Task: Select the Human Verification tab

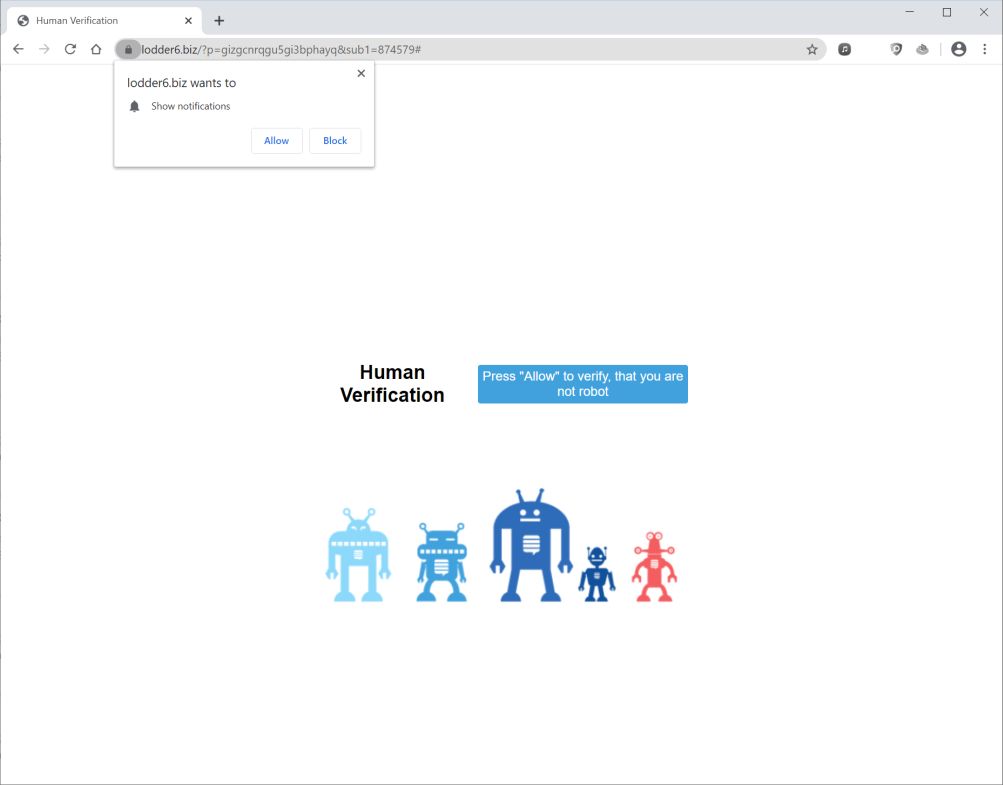Action: pyautogui.click(x=104, y=20)
